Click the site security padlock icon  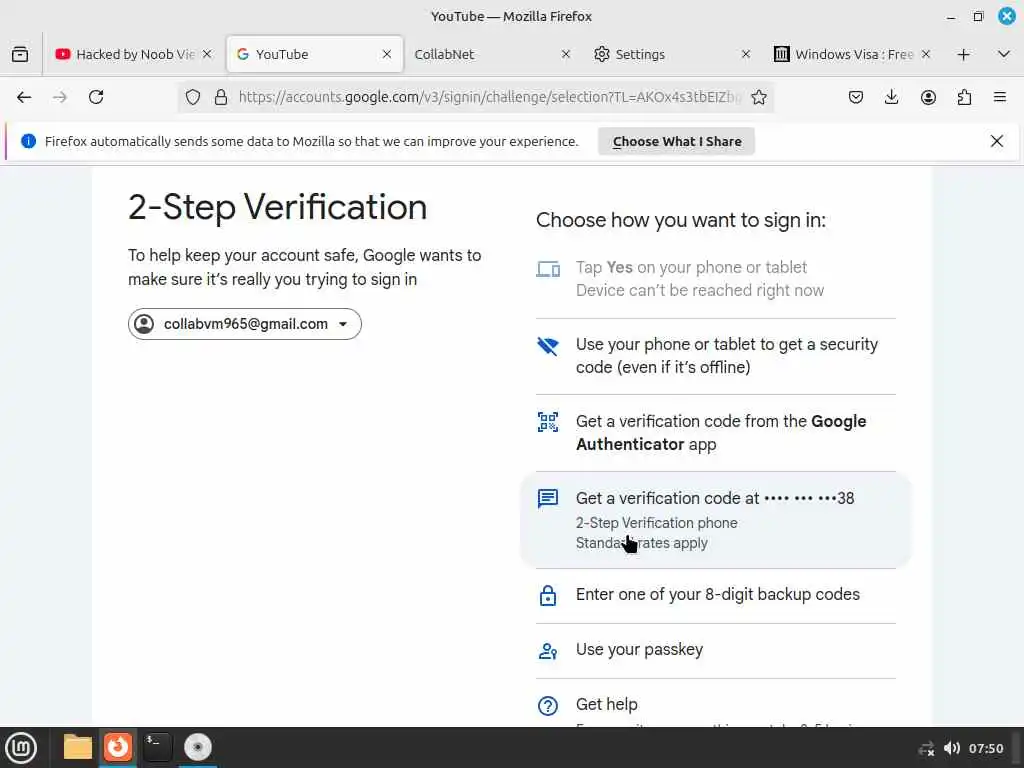pos(221,97)
